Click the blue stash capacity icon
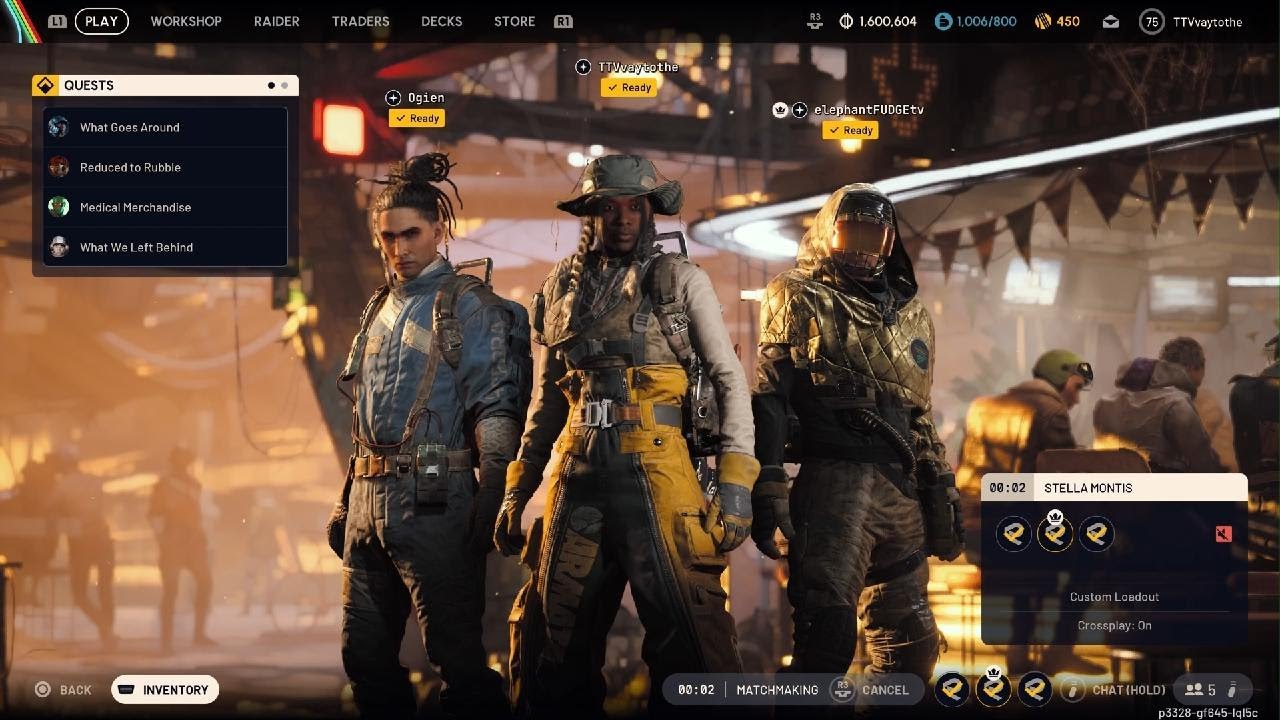This screenshot has height=720, width=1280. (x=943, y=21)
